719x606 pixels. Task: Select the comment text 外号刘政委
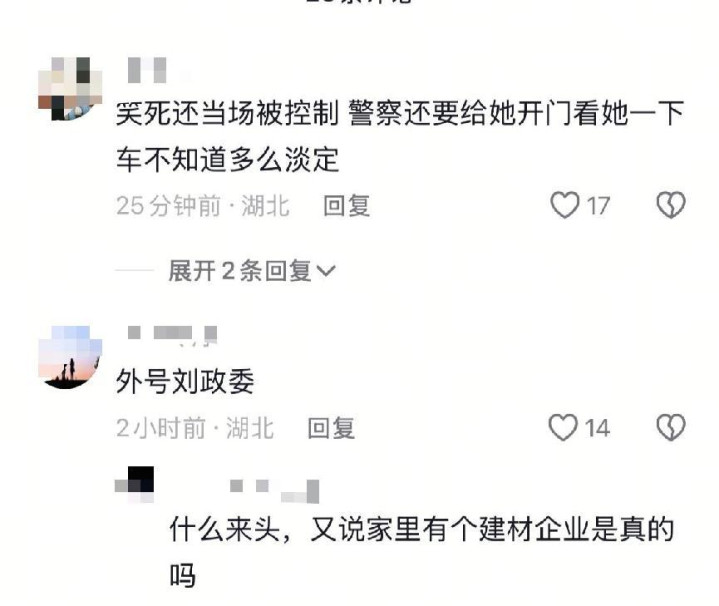[x=185, y=381]
